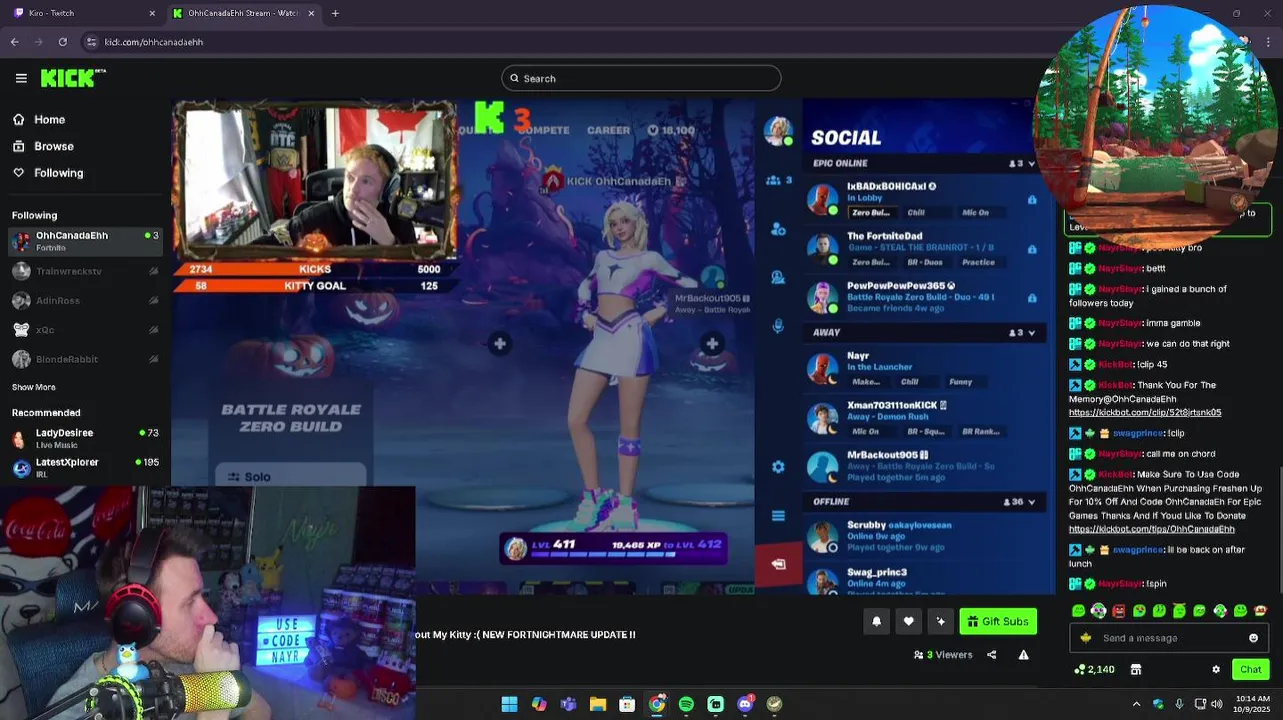Switch to the OhhCanadaEhh Stream browser tab
Screen dimensions: 1283x720
(243, 13)
